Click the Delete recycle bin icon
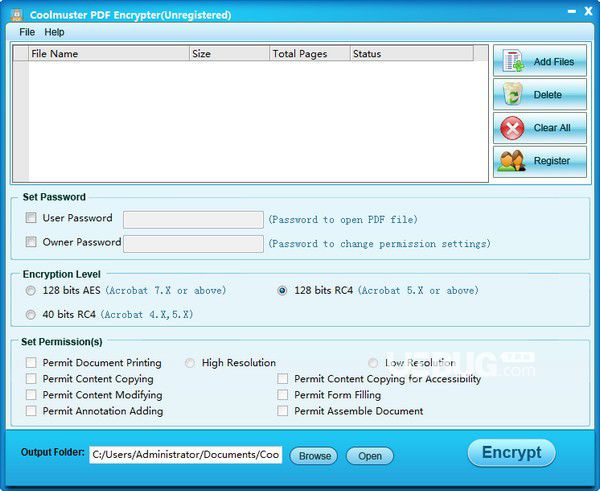The height and width of the screenshot is (491, 600). (x=513, y=94)
